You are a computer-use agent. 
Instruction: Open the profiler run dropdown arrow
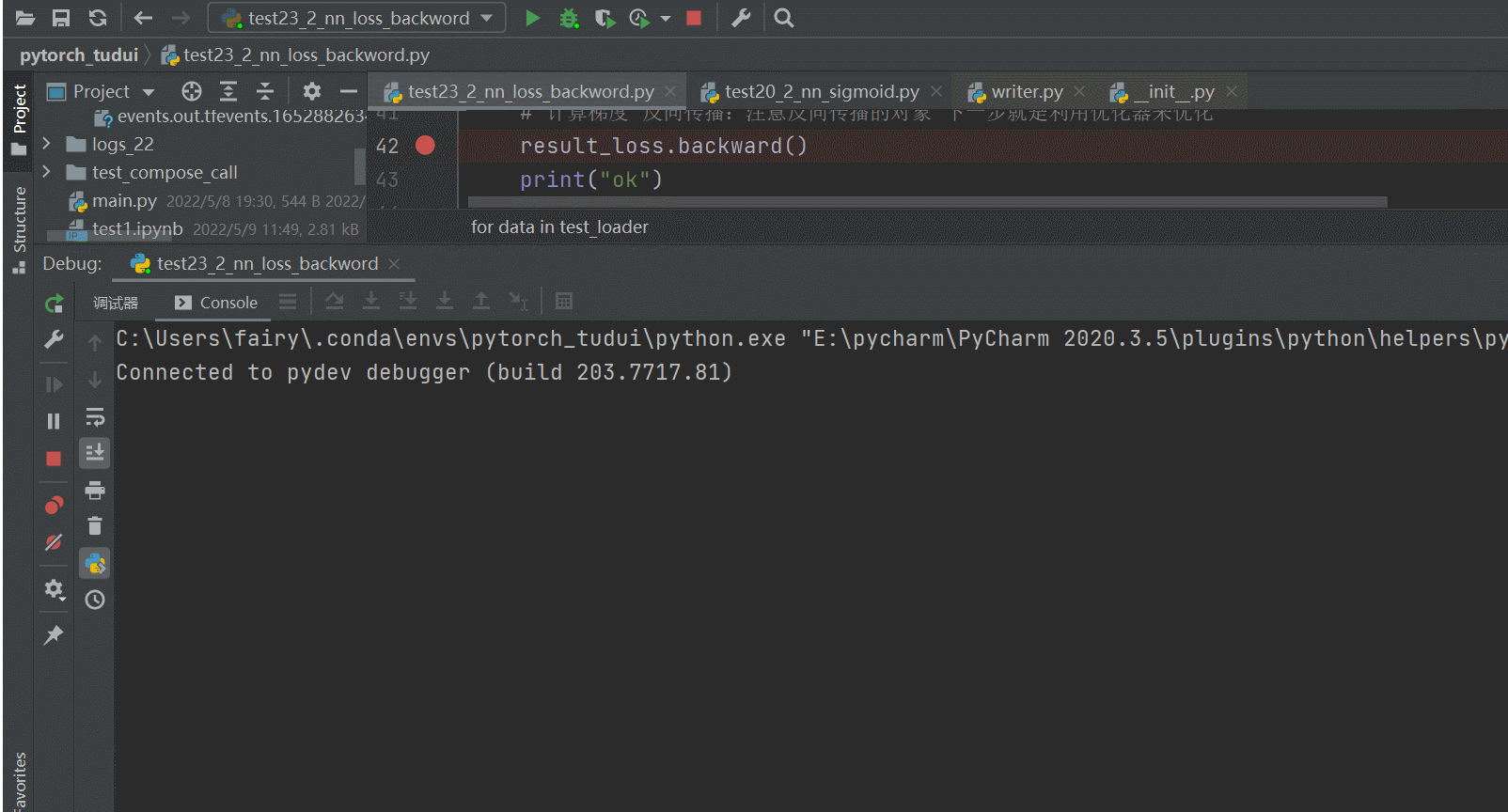point(666,18)
